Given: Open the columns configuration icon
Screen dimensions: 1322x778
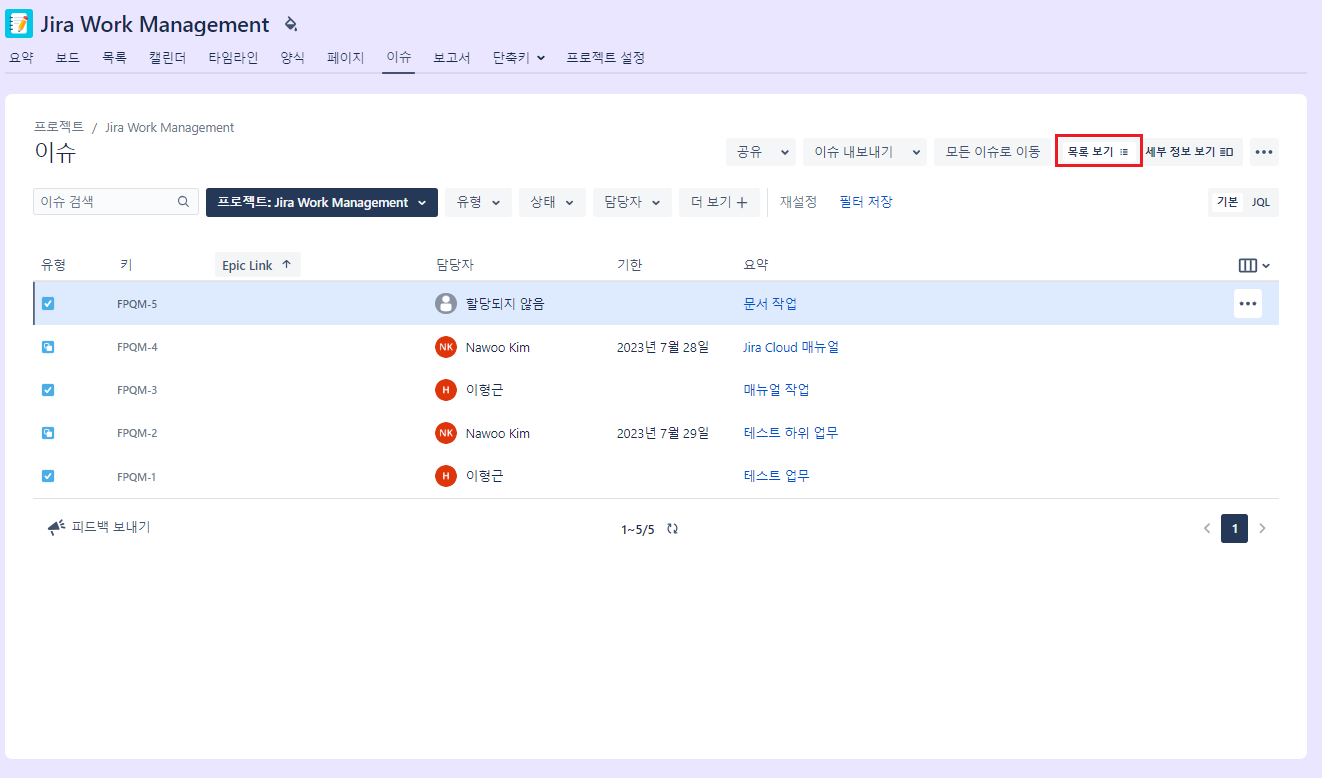Looking at the screenshot, I should (1253, 265).
